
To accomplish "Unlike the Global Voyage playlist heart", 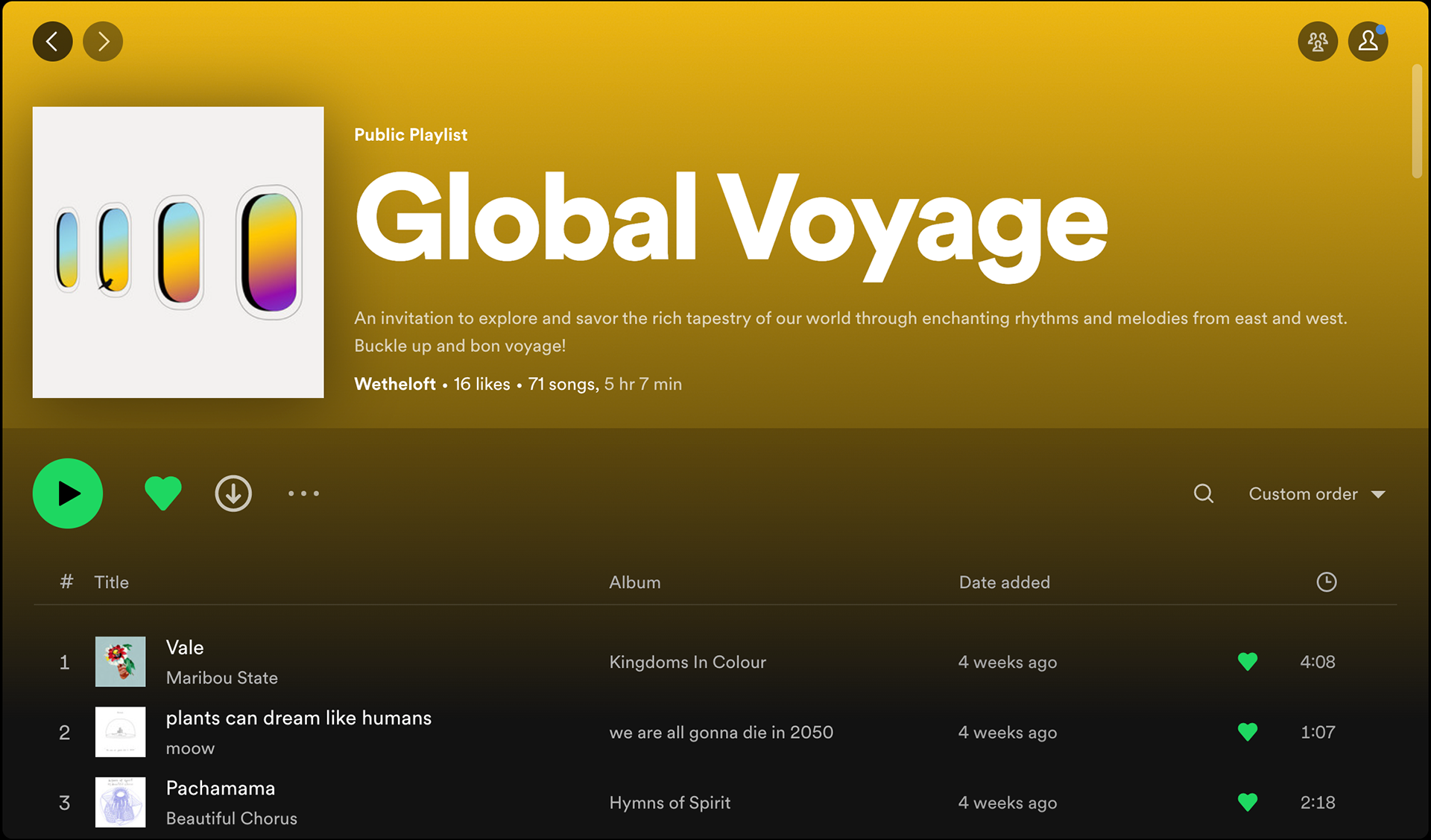I will [x=162, y=493].
